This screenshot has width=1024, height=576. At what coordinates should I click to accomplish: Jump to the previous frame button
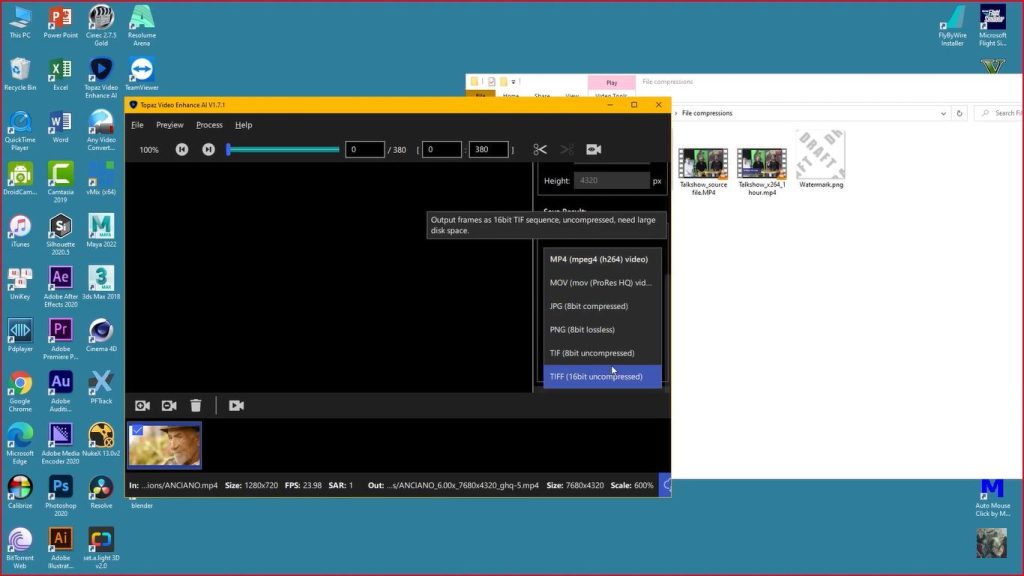pyautogui.click(x=182, y=149)
